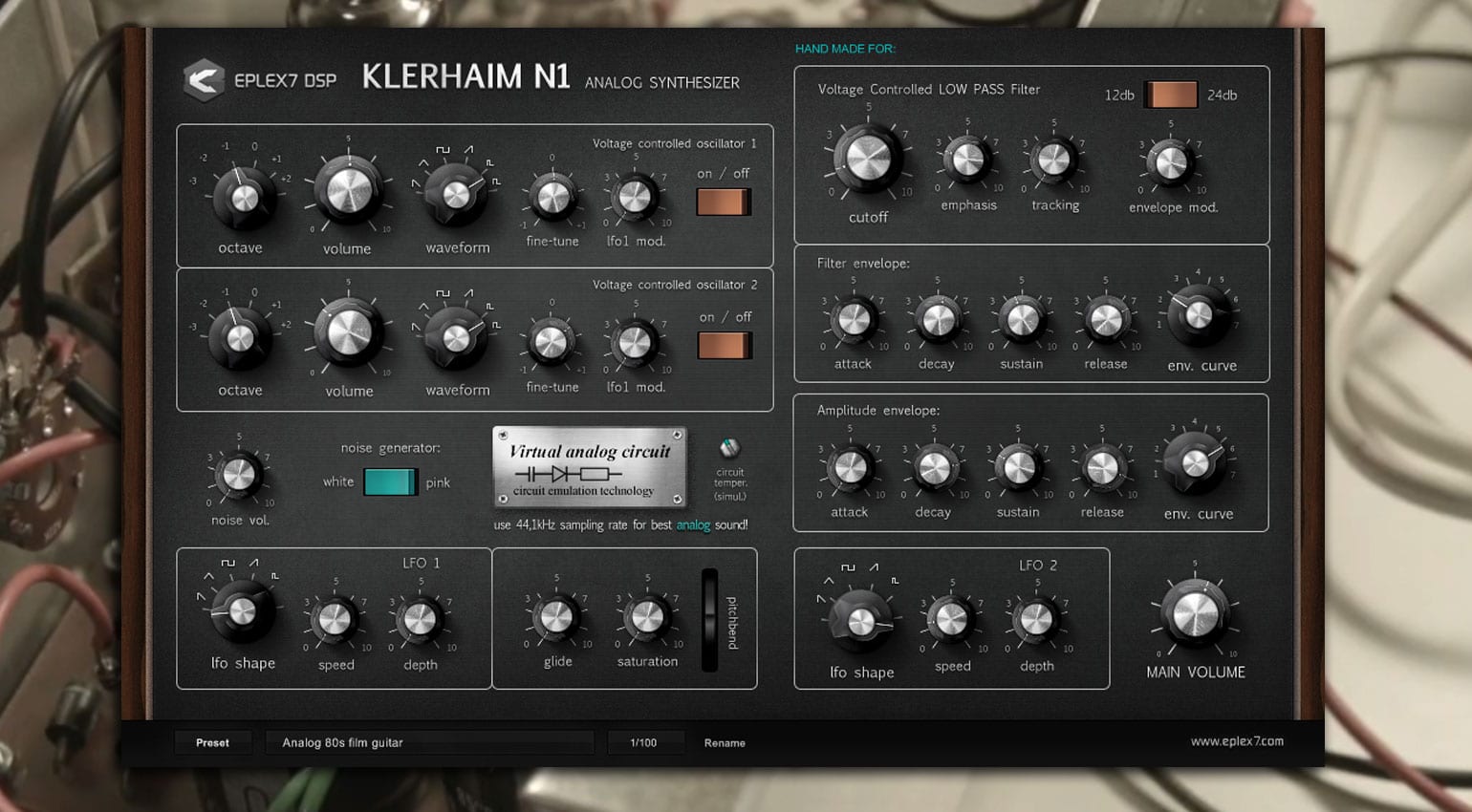The image size is (1472, 812).
Task: Click oscillator 2 octave knob
Action: pyautogui.click(x=240, y=338)
